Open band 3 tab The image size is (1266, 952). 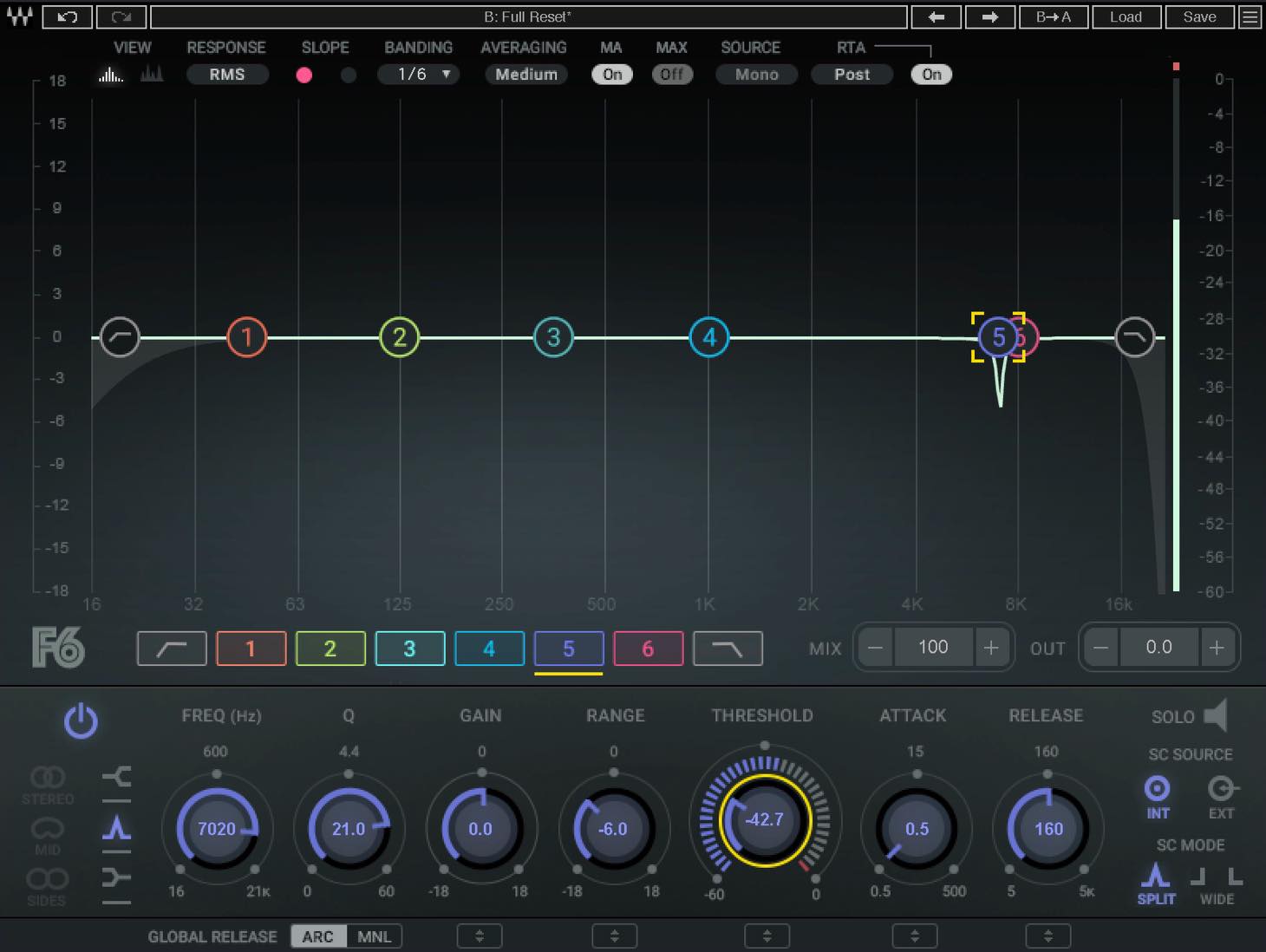click(410, 649)
